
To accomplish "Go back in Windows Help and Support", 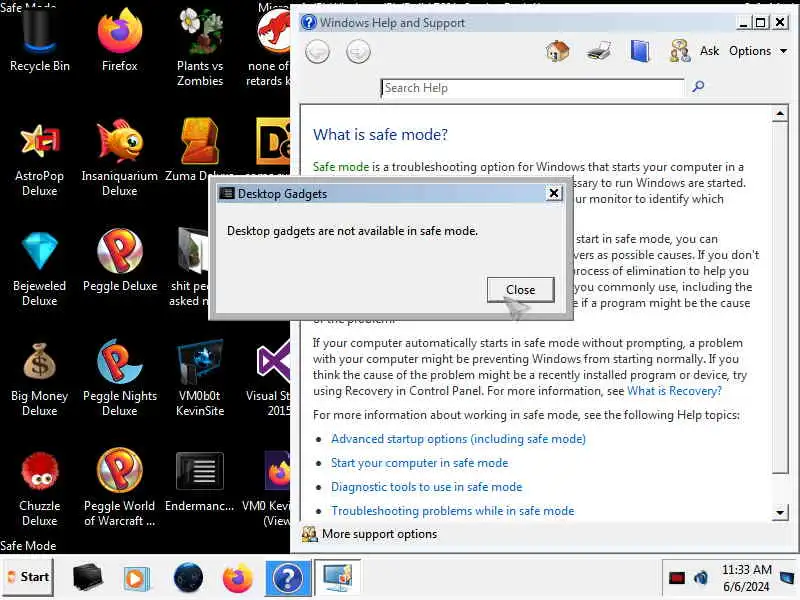I will click(317, 52).
